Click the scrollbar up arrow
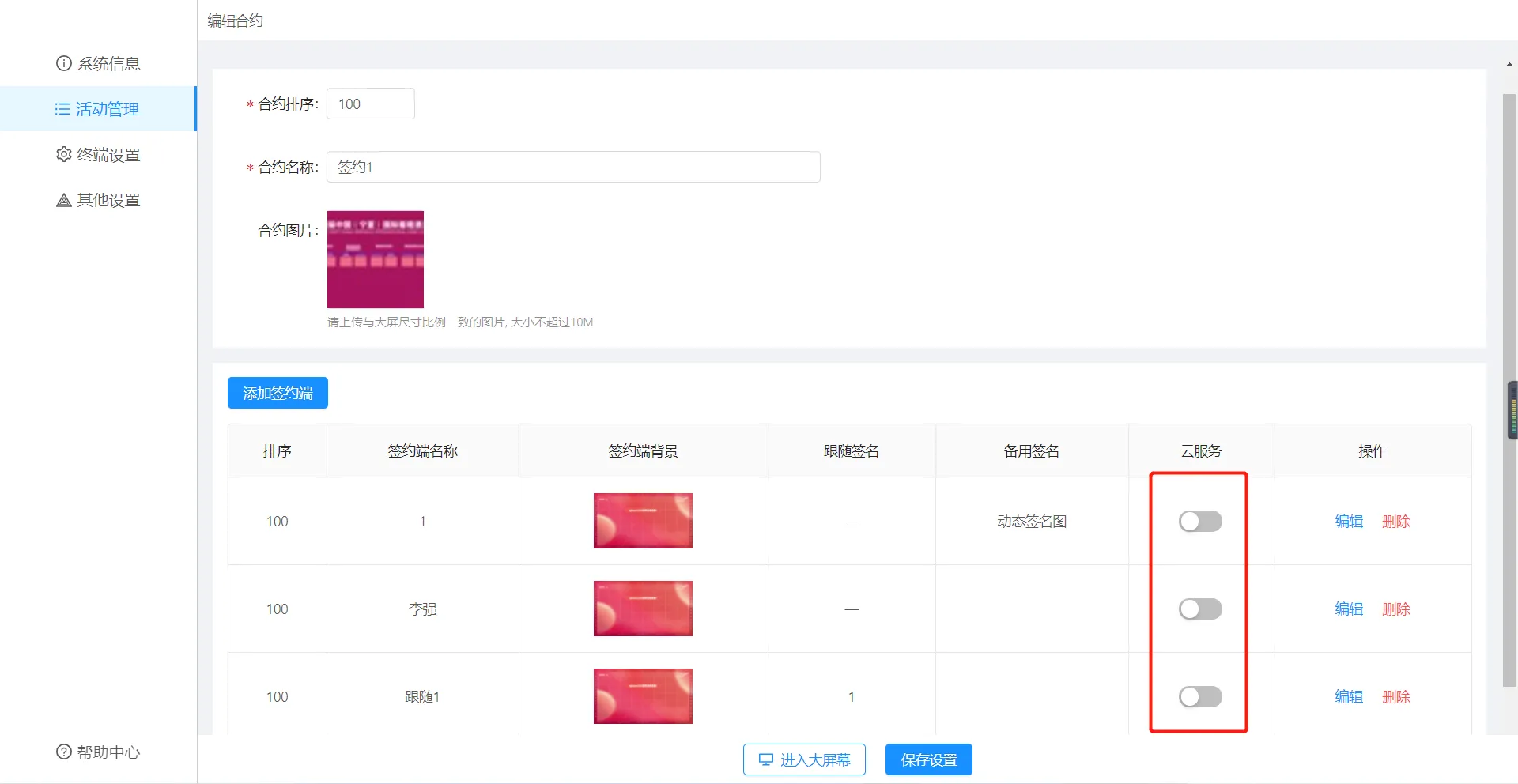The height and width of the screenshot is (784, 1518). (1509, 65)
